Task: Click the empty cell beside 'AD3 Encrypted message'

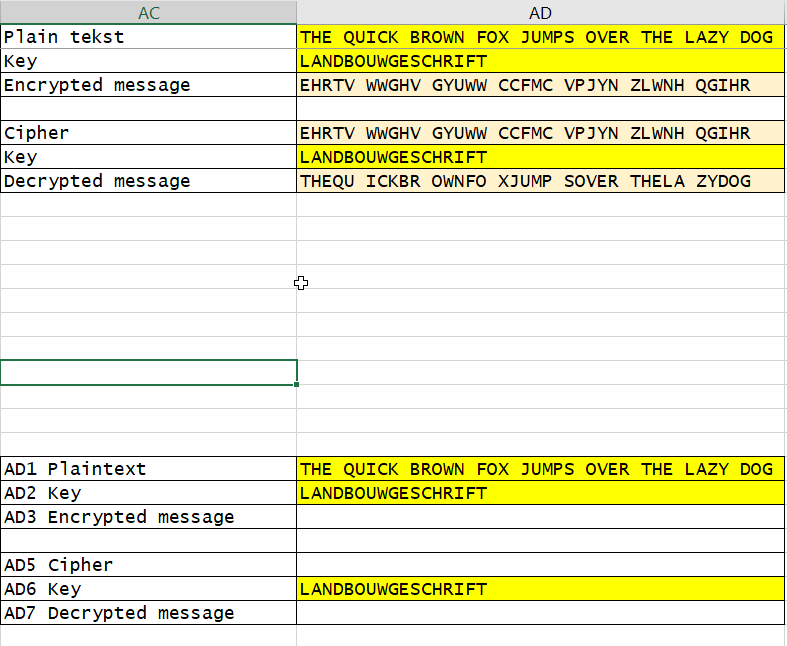Action: [x=541, y=517]
